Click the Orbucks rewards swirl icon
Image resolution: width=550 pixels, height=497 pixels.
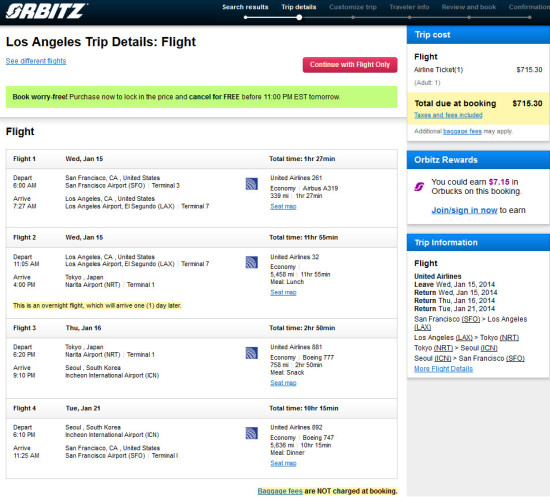[x=419, y=187]
